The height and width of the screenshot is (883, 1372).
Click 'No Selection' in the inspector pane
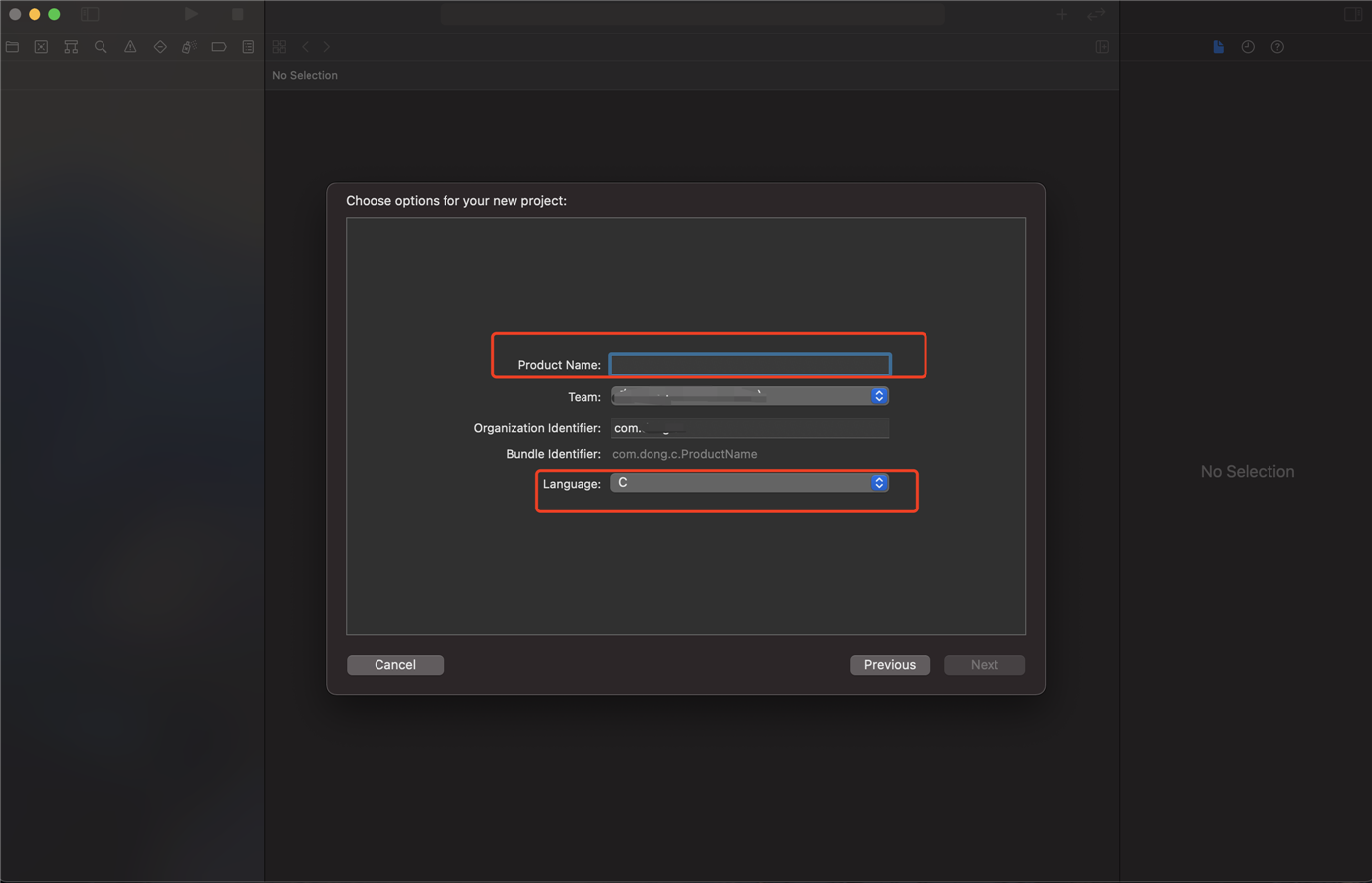(1248, 472)
